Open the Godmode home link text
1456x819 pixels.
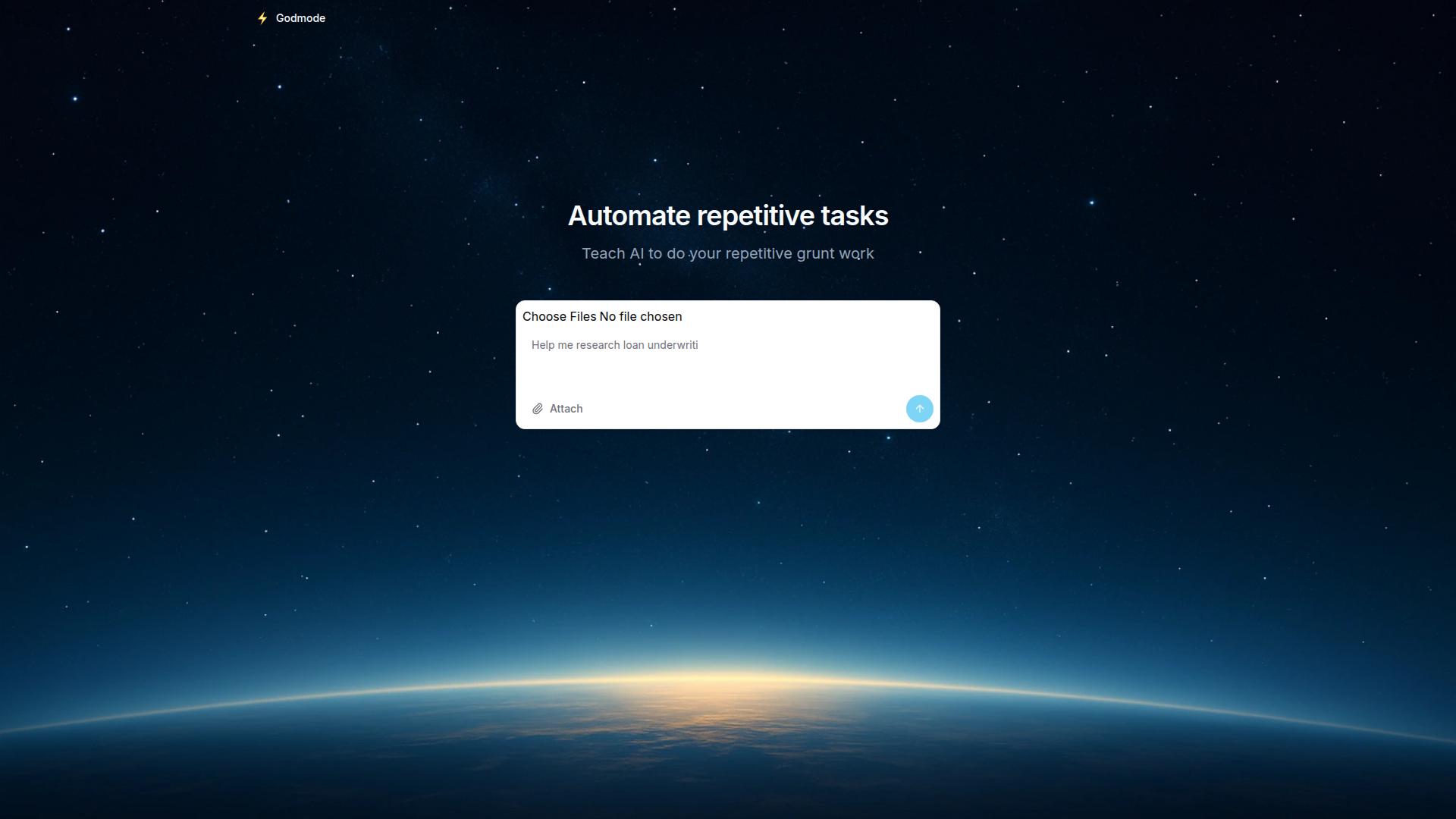[x=300, y=18]
